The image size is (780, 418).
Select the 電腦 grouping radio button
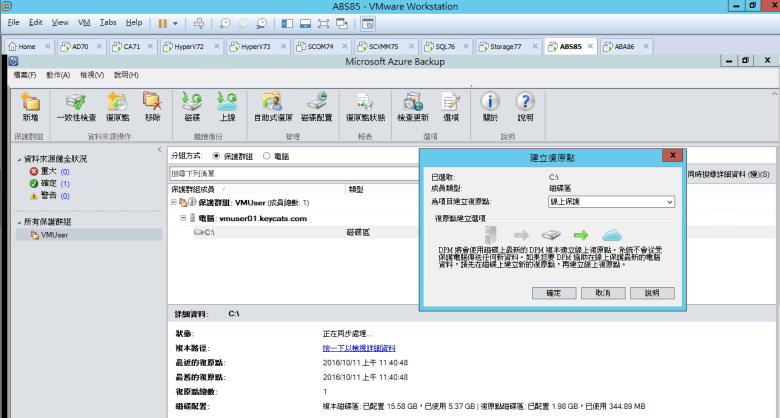(x=266, y=156)
